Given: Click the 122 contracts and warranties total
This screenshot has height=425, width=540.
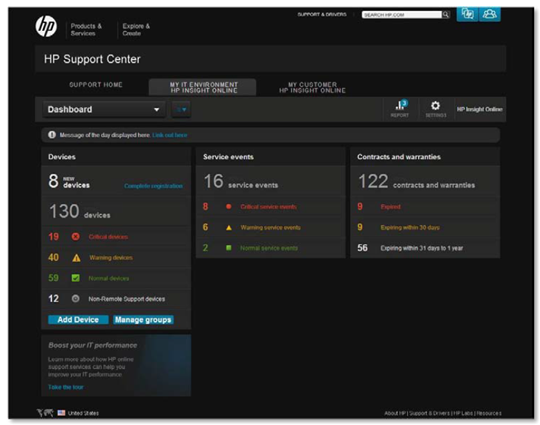Looking at the screenshot, I should [x=416, y=182].
